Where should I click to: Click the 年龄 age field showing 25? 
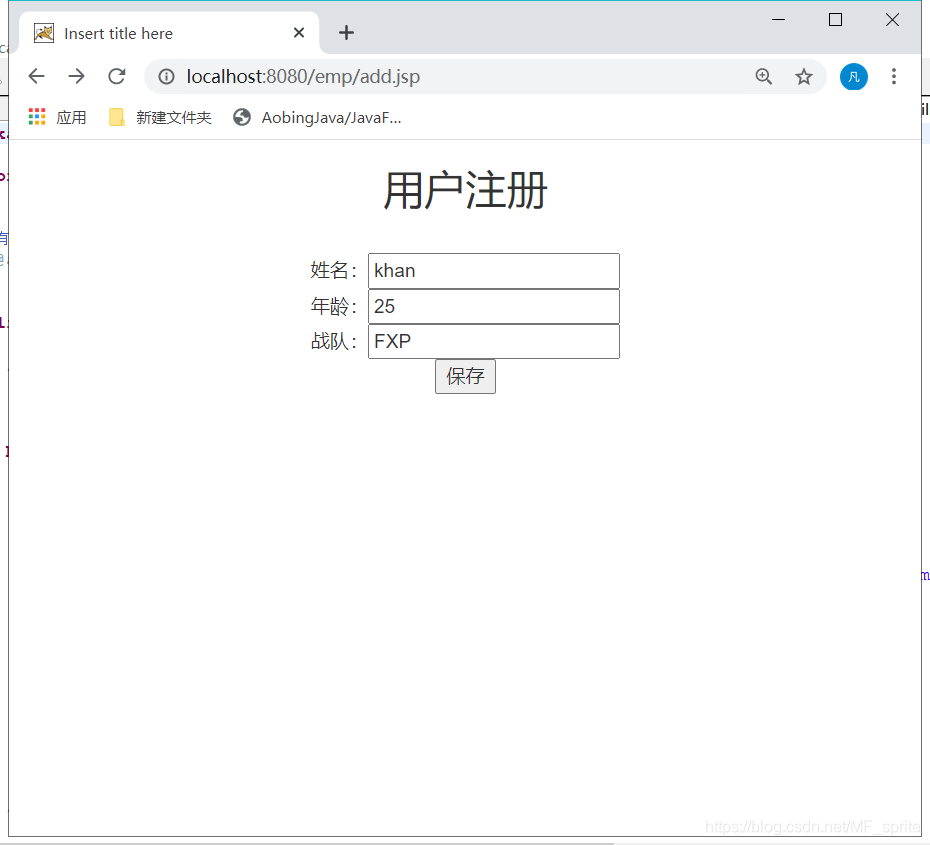(x=493, y=306)
